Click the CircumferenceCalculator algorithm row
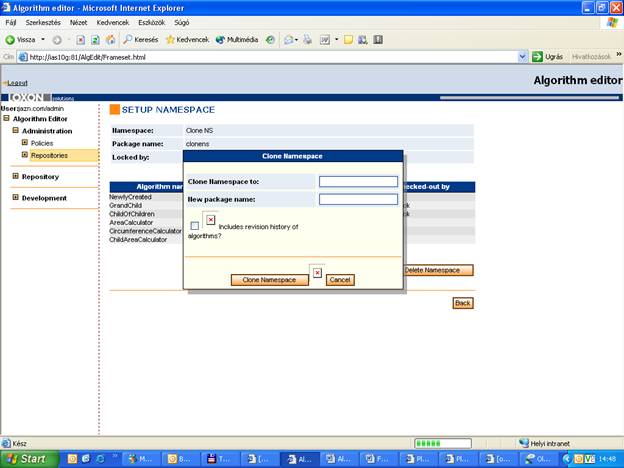 tap(145, 231)
